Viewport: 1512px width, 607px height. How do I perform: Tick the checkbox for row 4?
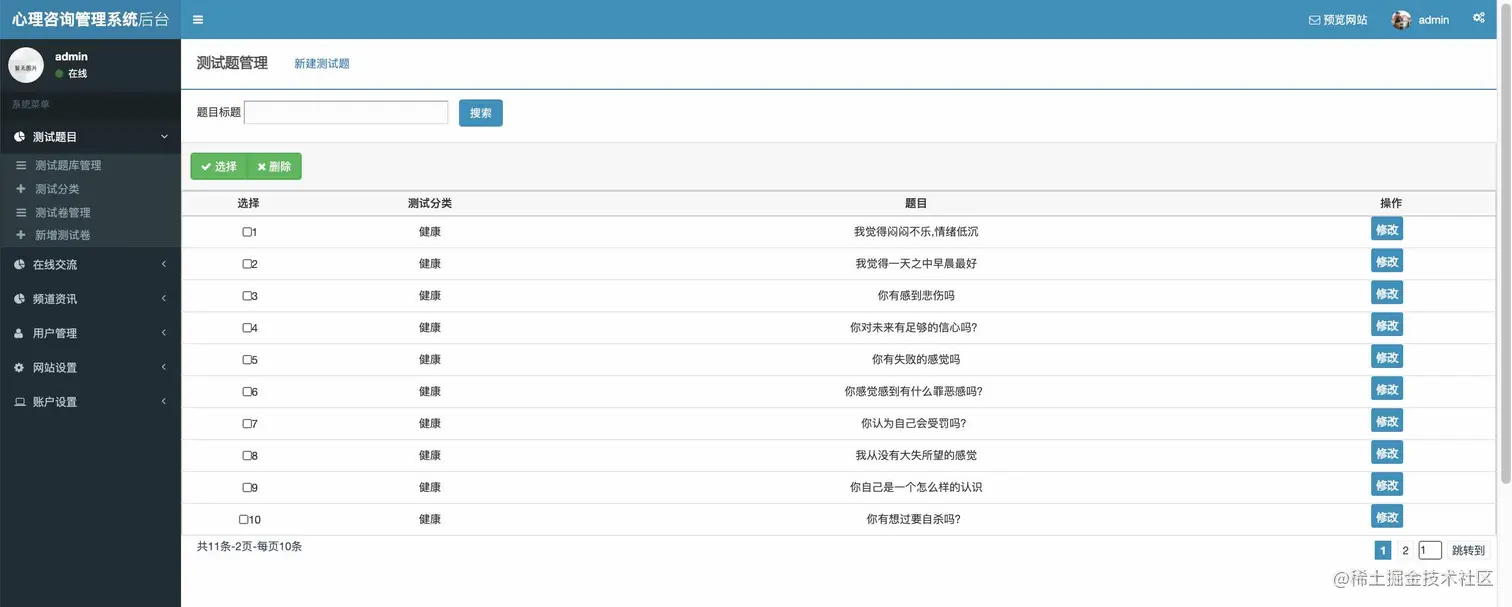(x=247, y=328)
